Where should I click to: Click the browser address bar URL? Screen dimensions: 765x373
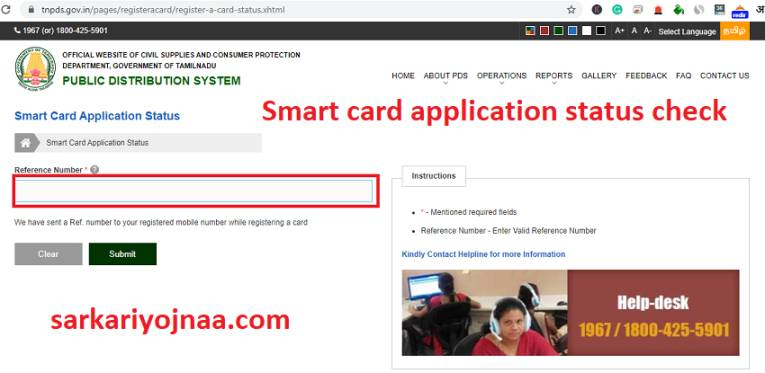(x=163, y=9)
